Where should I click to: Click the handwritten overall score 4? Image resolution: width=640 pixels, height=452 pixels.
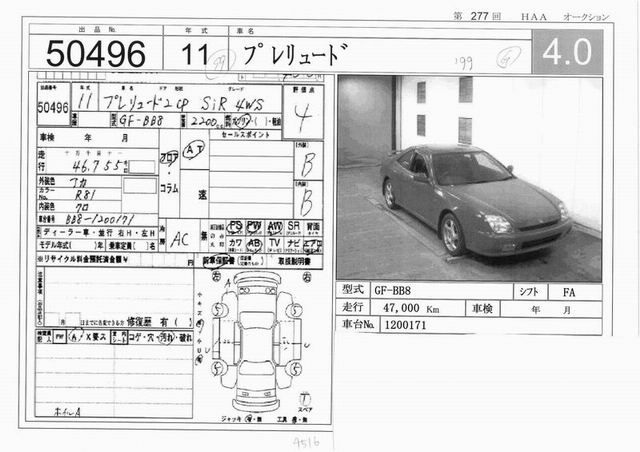302,118
